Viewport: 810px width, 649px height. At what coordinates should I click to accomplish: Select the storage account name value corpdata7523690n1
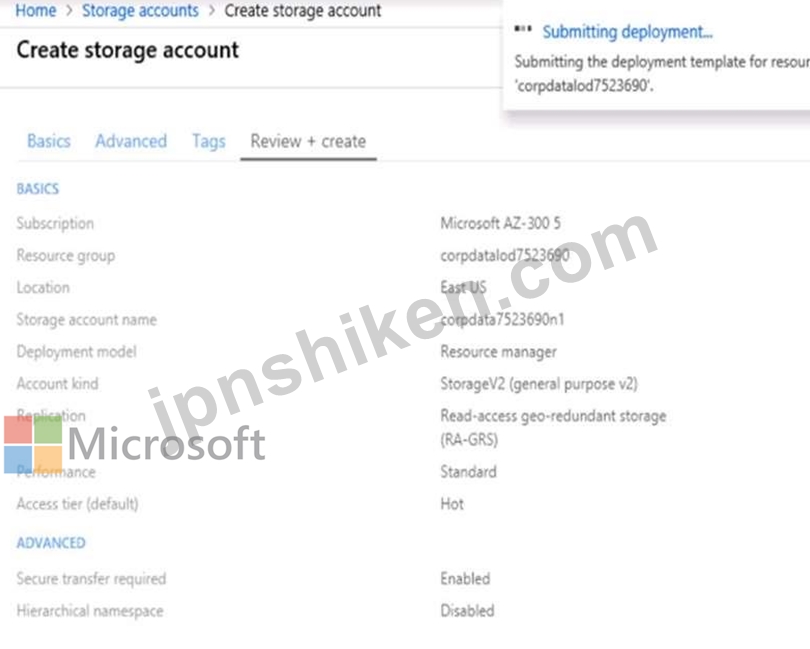502,320
